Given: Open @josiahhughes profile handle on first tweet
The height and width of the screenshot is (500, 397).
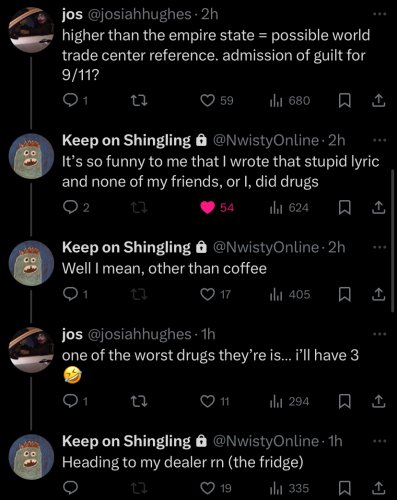Looking at the screenshot, I should point(139,14).
